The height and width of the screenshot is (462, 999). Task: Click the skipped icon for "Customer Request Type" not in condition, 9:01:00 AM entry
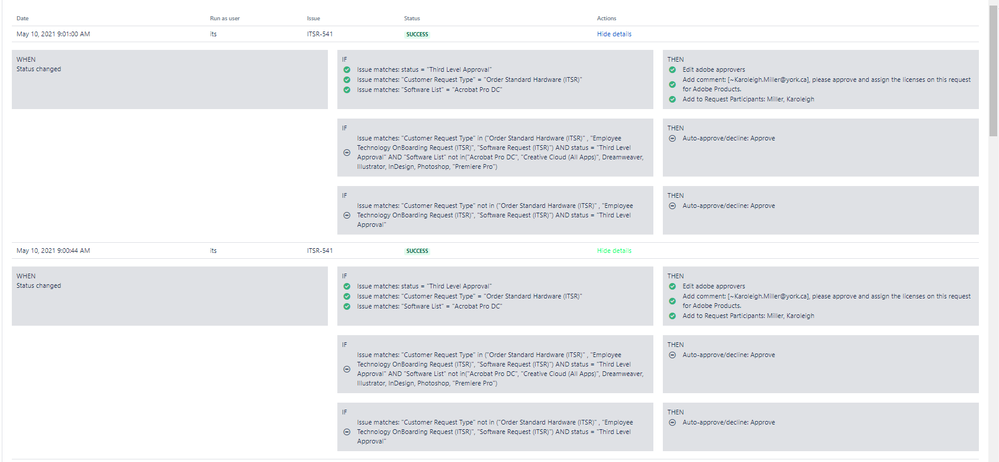[x=347, y=215]
